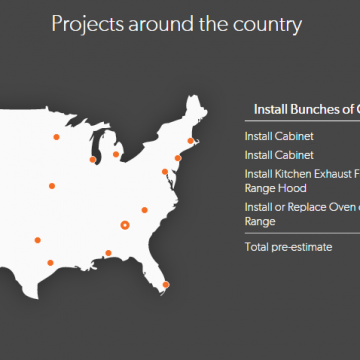The height and width of the screenshot is (360, 360).
Task: Click the map dot near New York City
Action: pos(178,158)
